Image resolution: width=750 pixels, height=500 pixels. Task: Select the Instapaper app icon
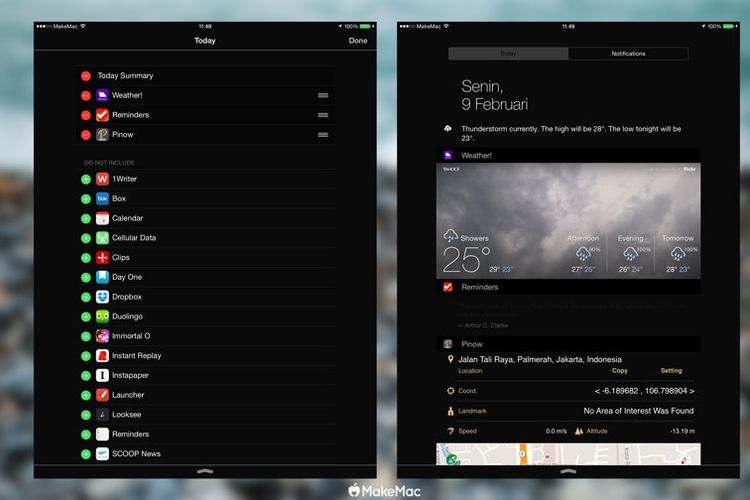coord(102,375)
